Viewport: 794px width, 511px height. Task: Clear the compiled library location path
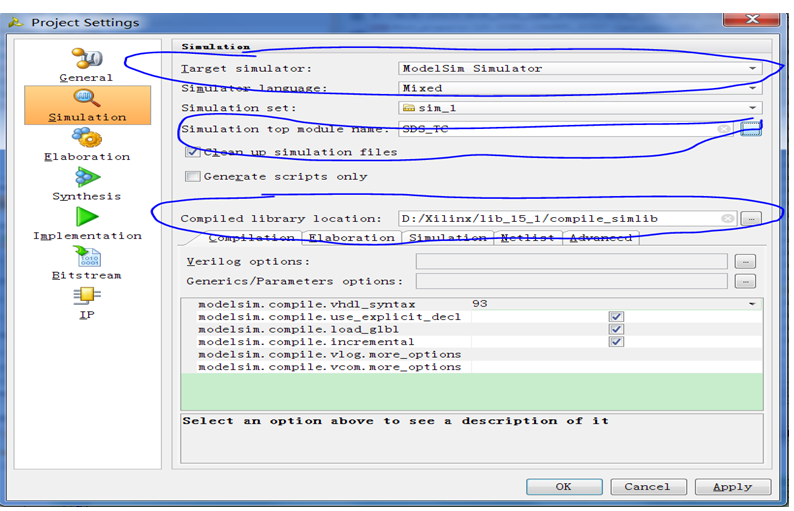[x=727, y=218]
